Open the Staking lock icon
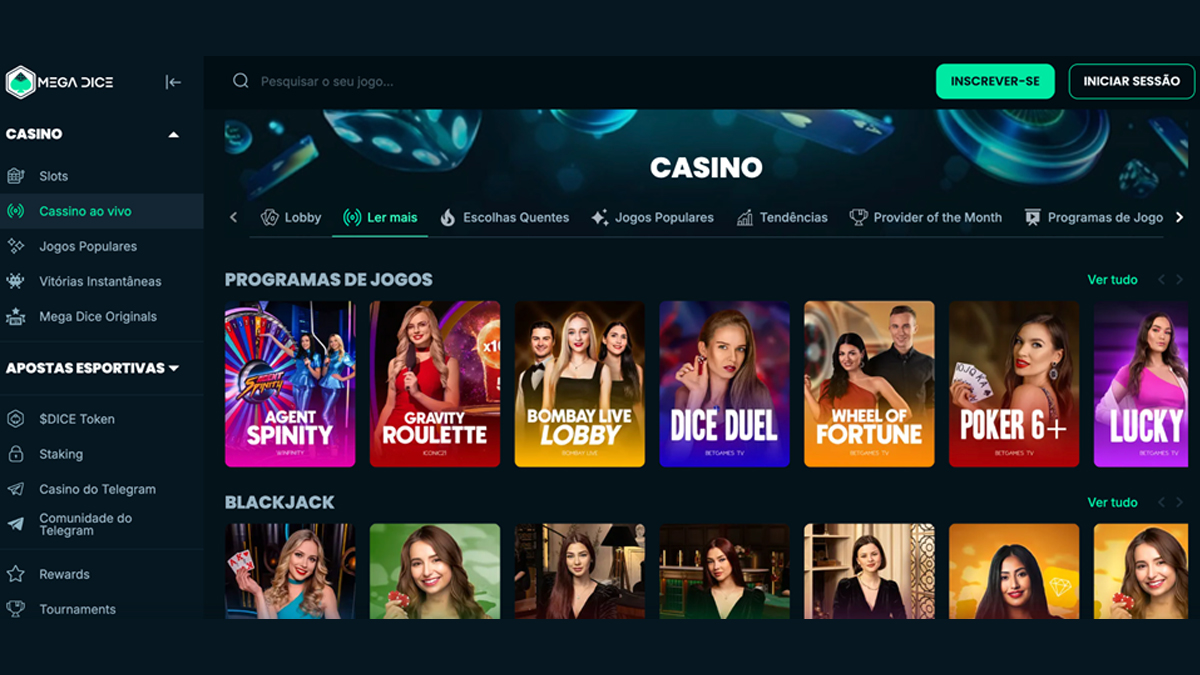The height and width of the screenshot is (675, 1200). [x=15, y=454]
